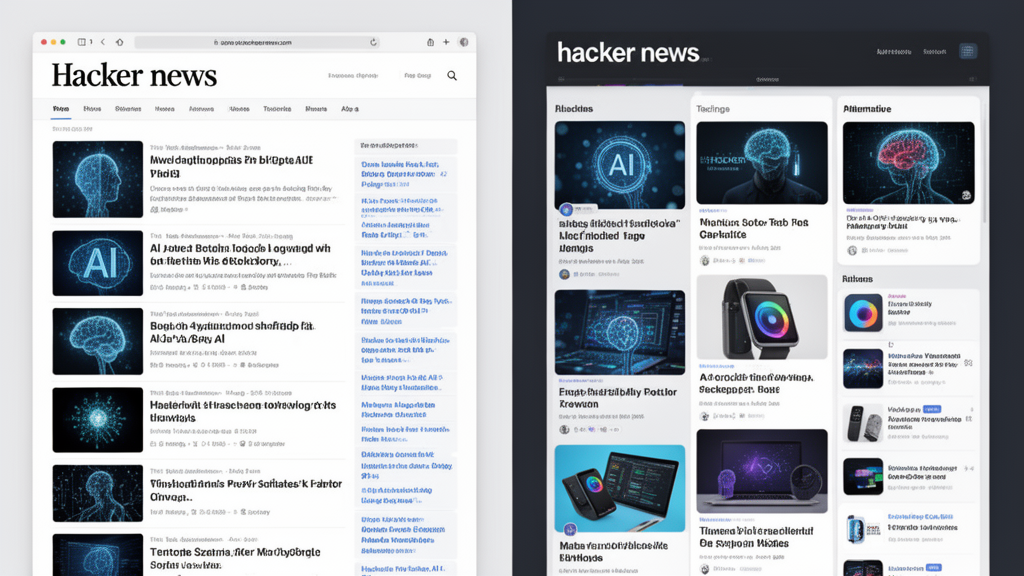Open the phone and laptop card on the blue background

tap(620, 488)
